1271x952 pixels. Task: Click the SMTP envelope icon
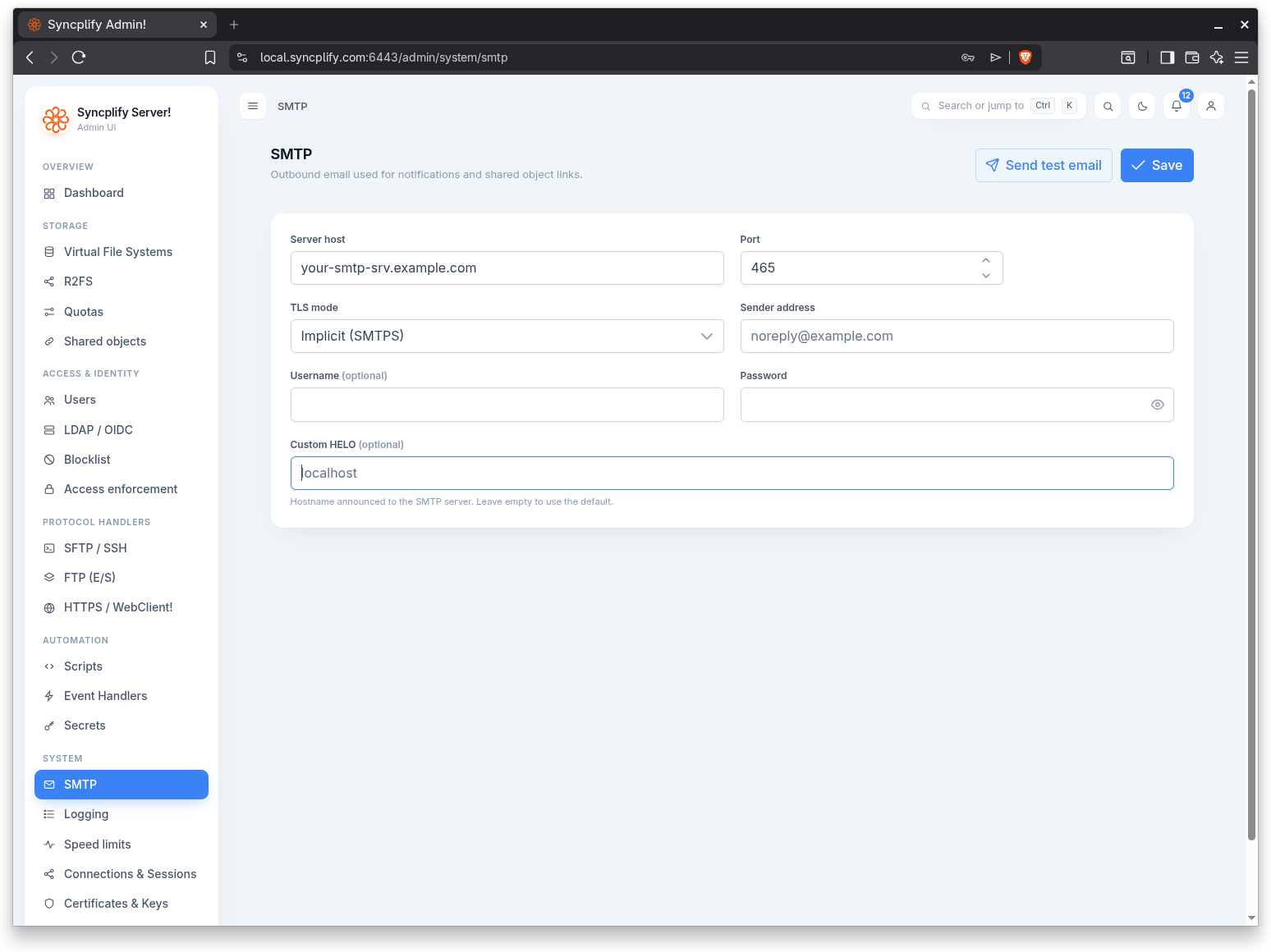[x=49, y=785]
